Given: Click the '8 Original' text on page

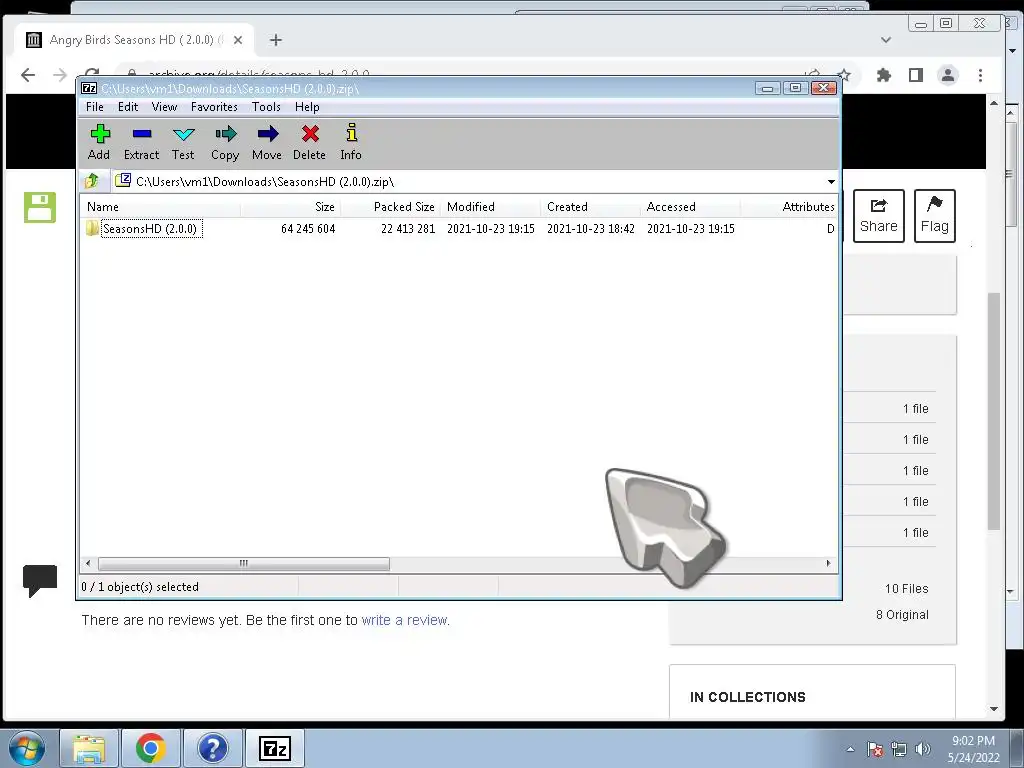Looking at the screenshot, I should pos(902,615).
